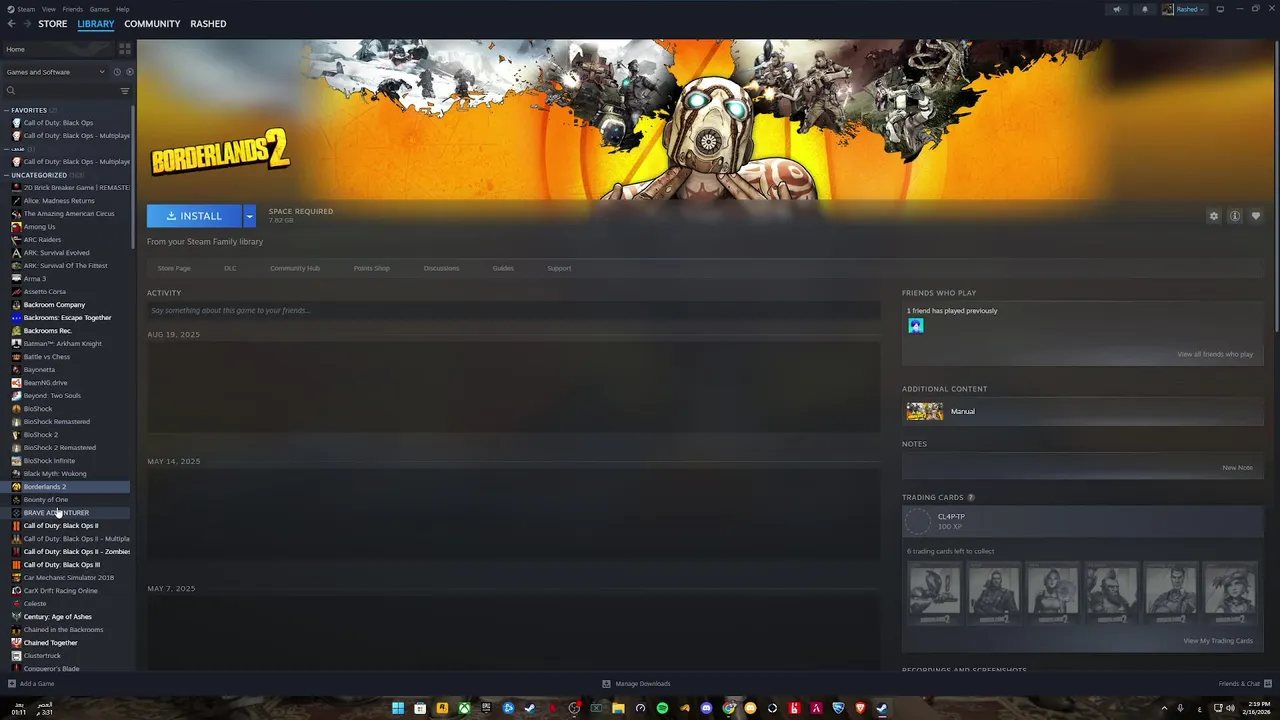This screenshot has height=720, width=1280.
Task: Open the DLC link
Action: [230, 268]
